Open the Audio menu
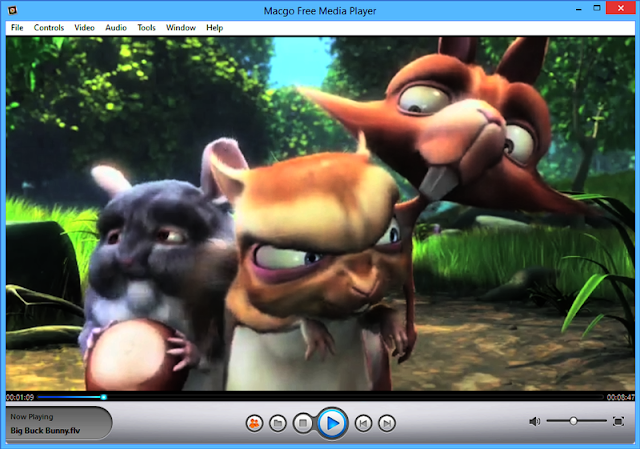This screenshot has height=449, width=640. coord(116,28)
